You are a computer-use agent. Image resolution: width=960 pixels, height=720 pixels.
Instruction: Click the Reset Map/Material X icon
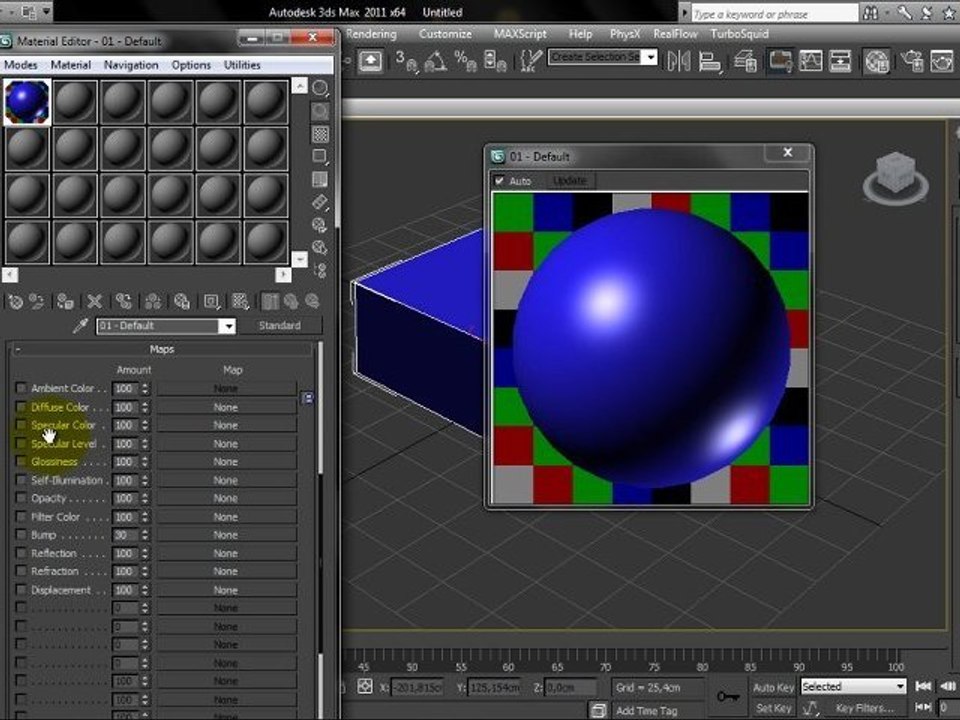pos(94,301)
